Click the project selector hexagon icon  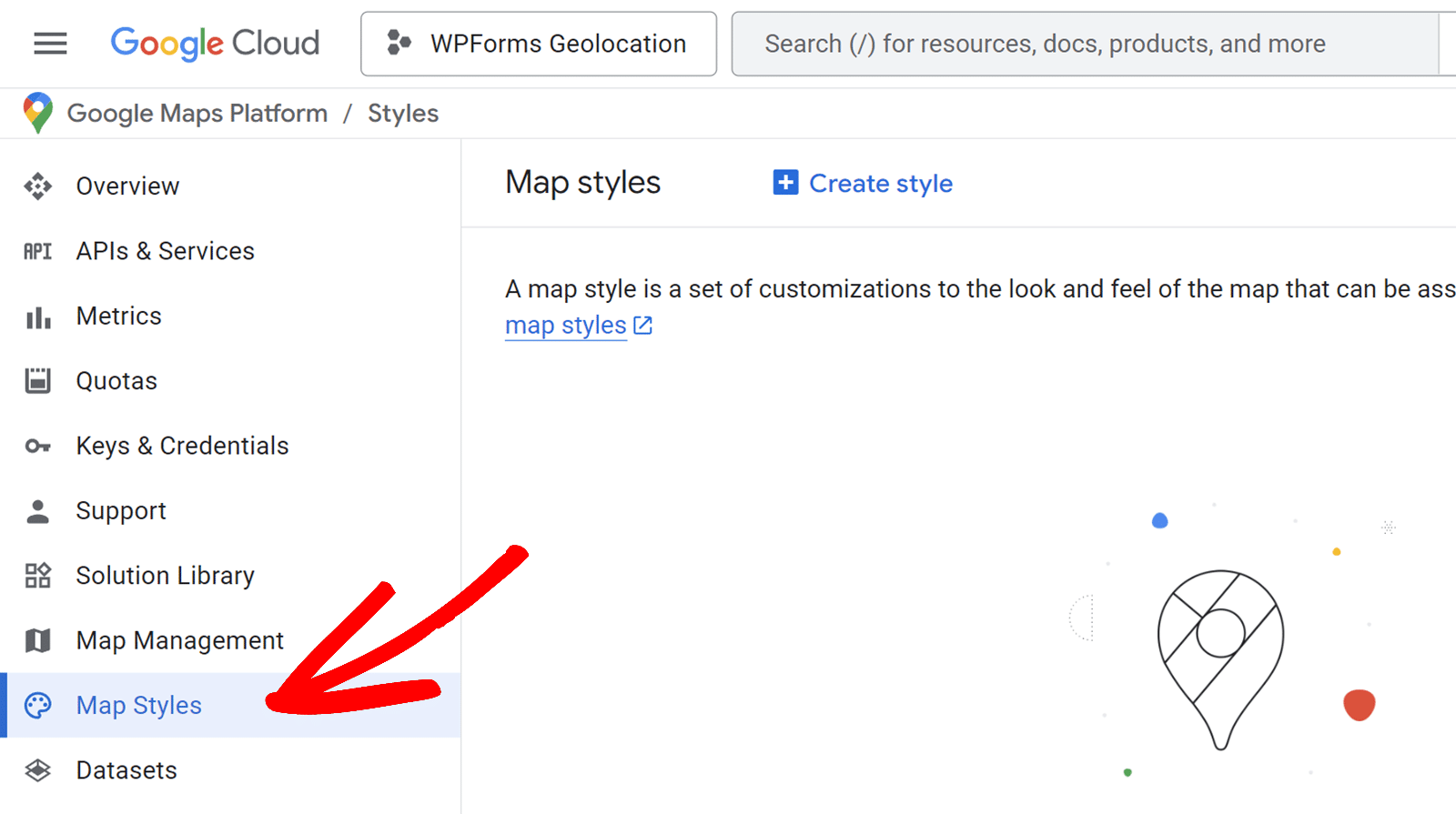(399, 43)
